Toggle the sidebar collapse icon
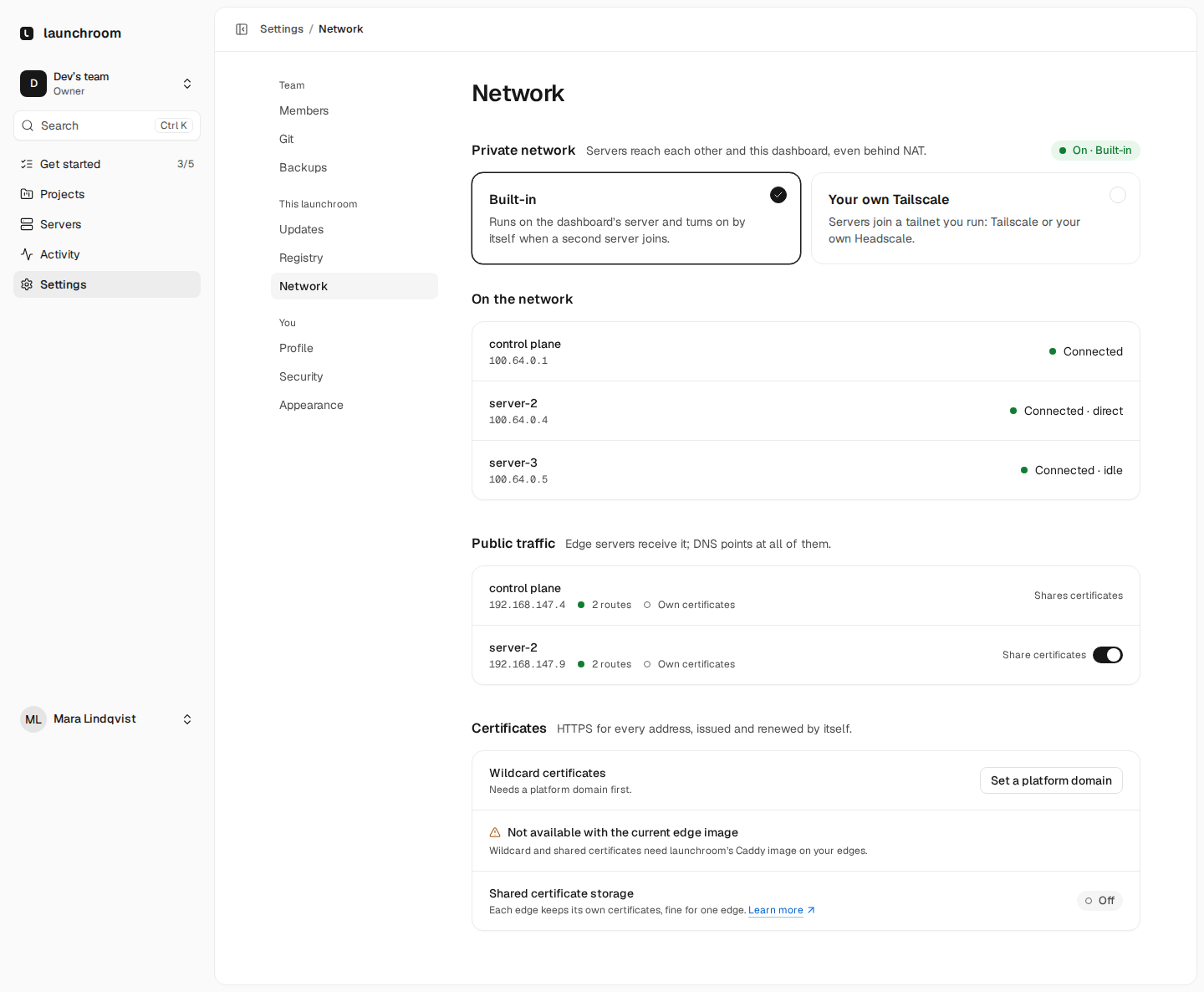This screenshot has height=992, width=1204. point(242,29)
